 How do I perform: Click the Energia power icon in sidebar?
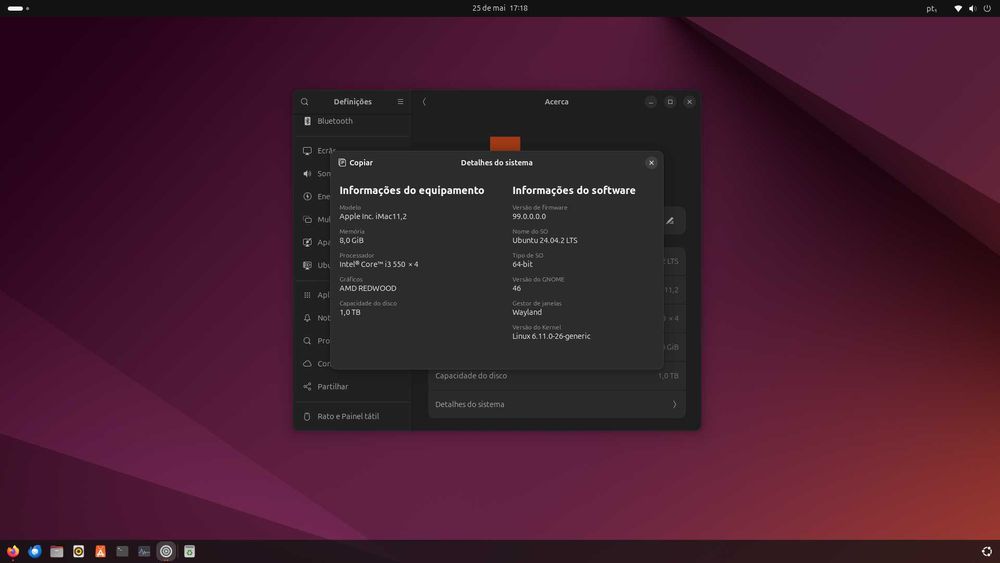pyautogui.click(x=307, y=197)
